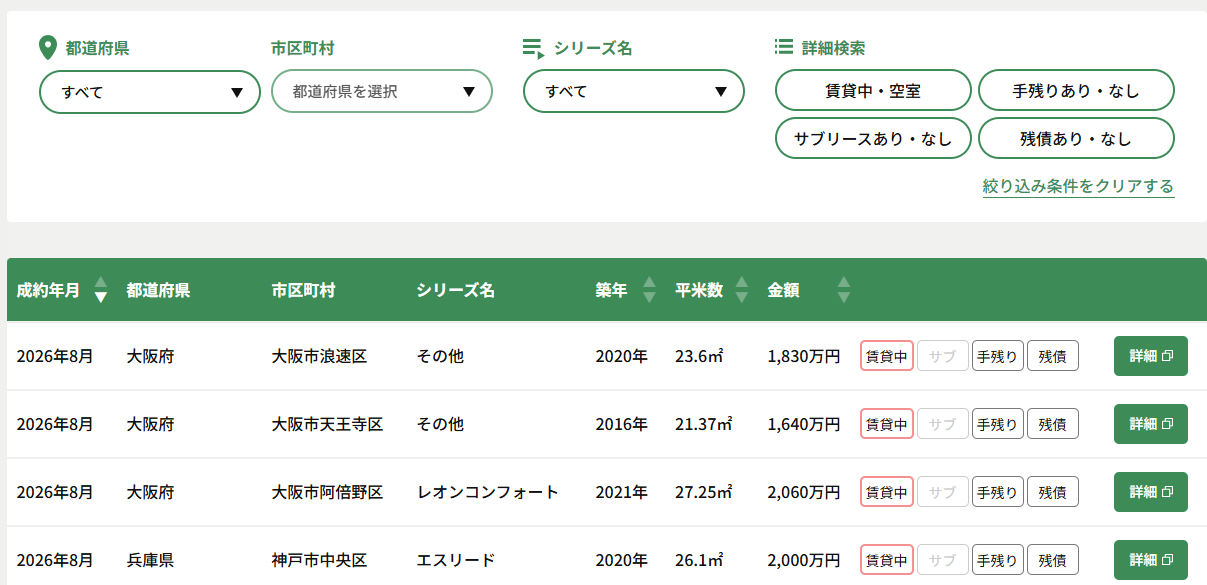The image size is (1207, 585).
Task: Select the 大阪市浪速区 cell
Action: coord(319,356)
